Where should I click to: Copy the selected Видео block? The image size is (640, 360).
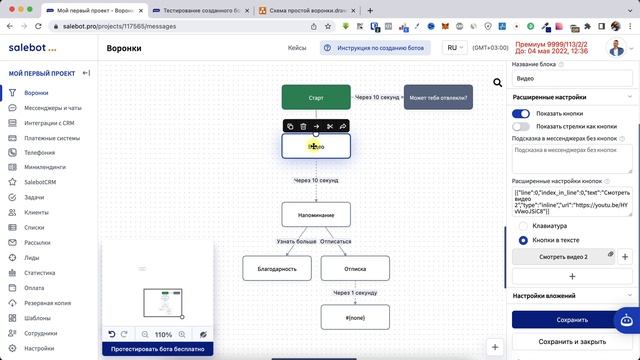coord(290,127)
